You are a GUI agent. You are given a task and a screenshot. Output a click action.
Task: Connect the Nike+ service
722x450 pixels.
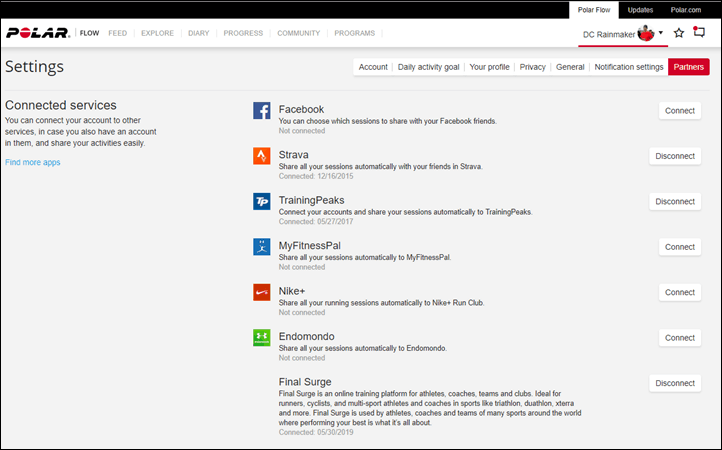tap(680, 292)
